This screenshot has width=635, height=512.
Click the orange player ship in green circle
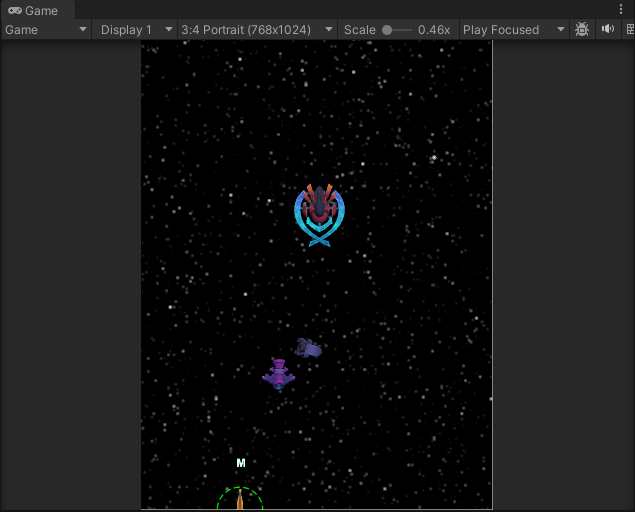tap(240, 500)
